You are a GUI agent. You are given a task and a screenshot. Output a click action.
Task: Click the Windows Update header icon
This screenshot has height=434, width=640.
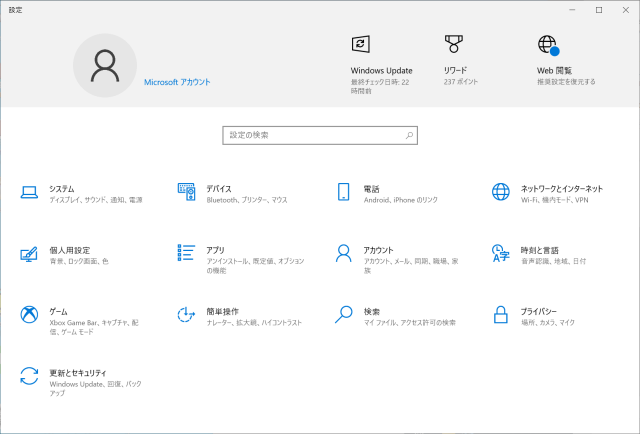point(361,44)
